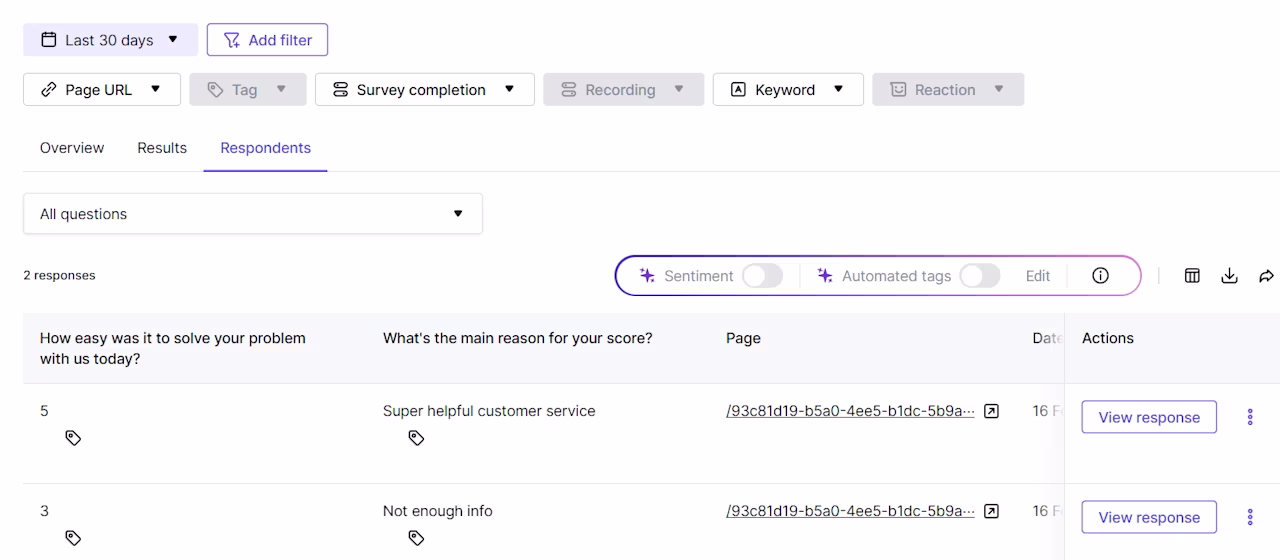Click the smiley icon in Reaction filter
The image size is (1280, 560).
pos(898,89)
